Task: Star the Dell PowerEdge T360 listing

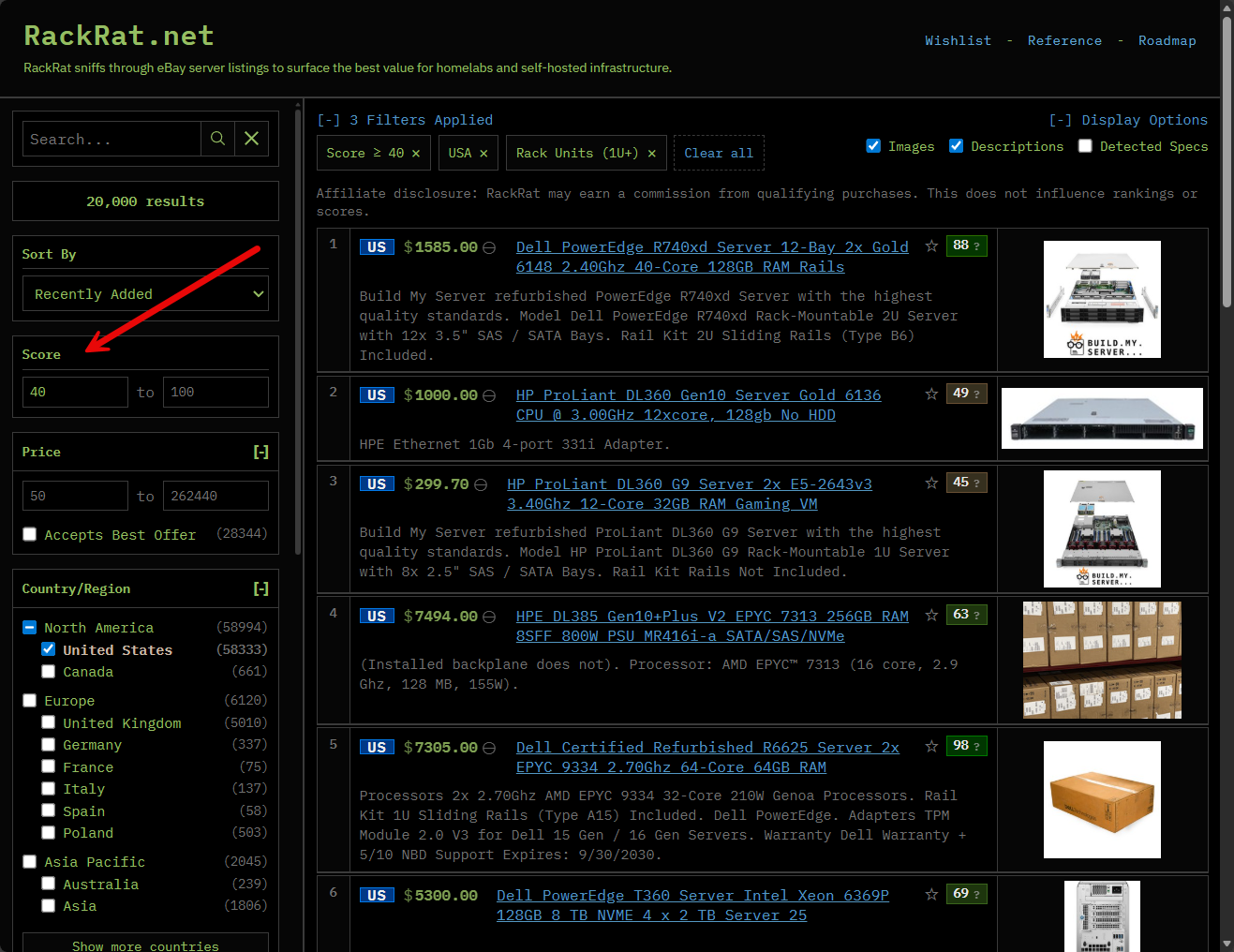Action: point(931,895)
